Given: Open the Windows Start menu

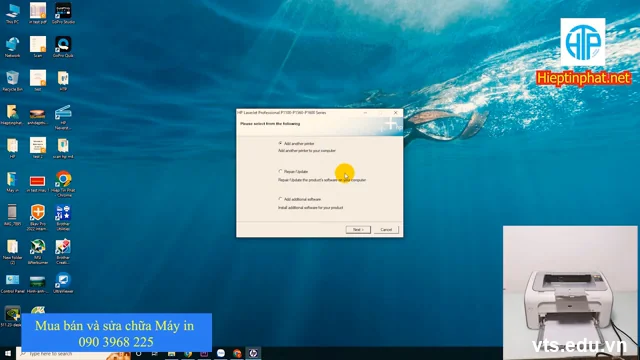Looking at the screenshot, I should (x=7, y=353).
